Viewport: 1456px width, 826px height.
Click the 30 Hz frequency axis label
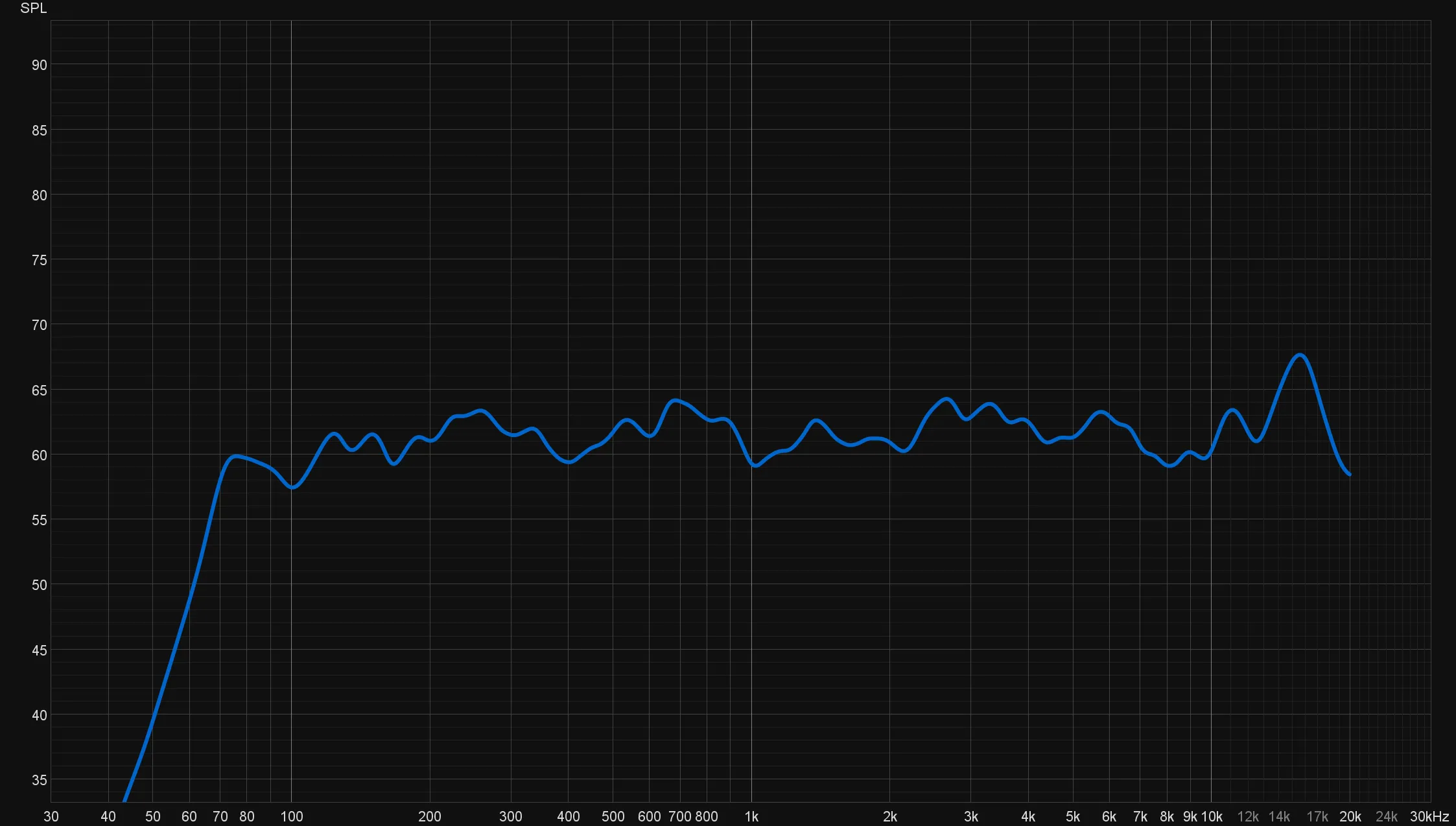pyautogui.click(x=51, y=816)
